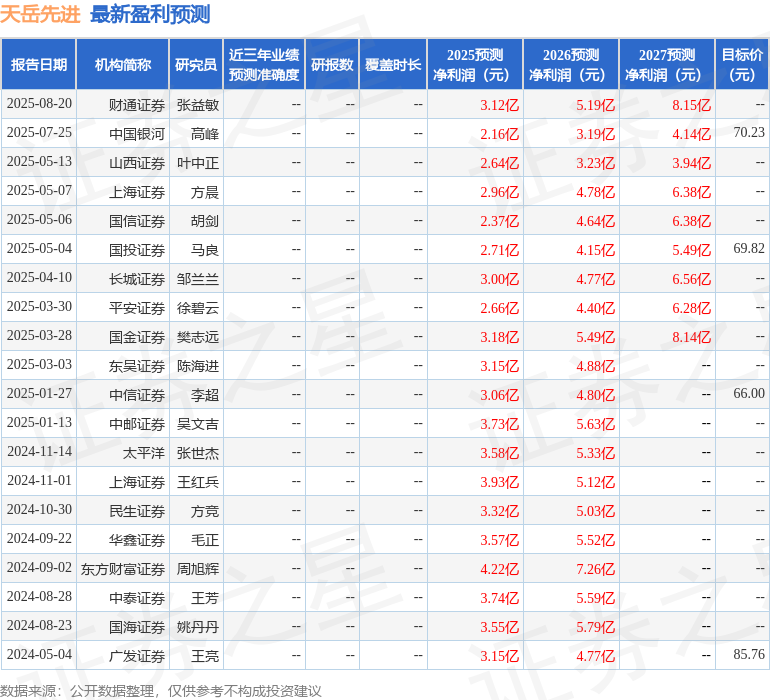Click analyst name 张世杰
The height and width of the screenshot is (700, 770).
(197, 453)
